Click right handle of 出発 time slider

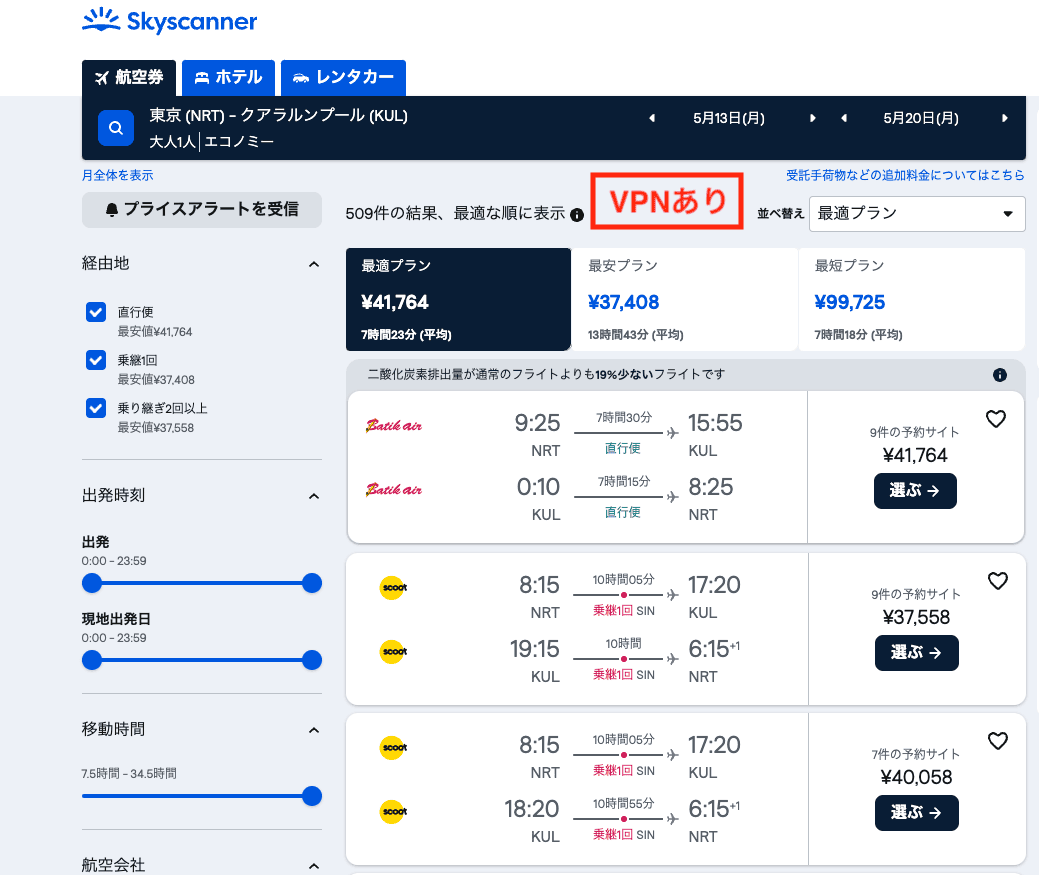click(x=311, y=584)
